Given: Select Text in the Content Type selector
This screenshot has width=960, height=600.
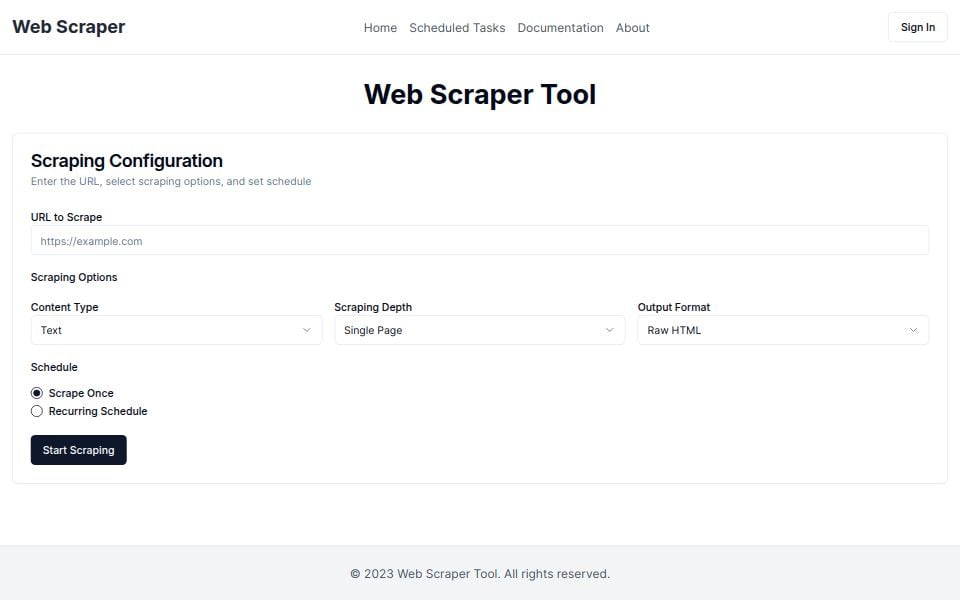Looking at the screenshot, I should point(176,330).
